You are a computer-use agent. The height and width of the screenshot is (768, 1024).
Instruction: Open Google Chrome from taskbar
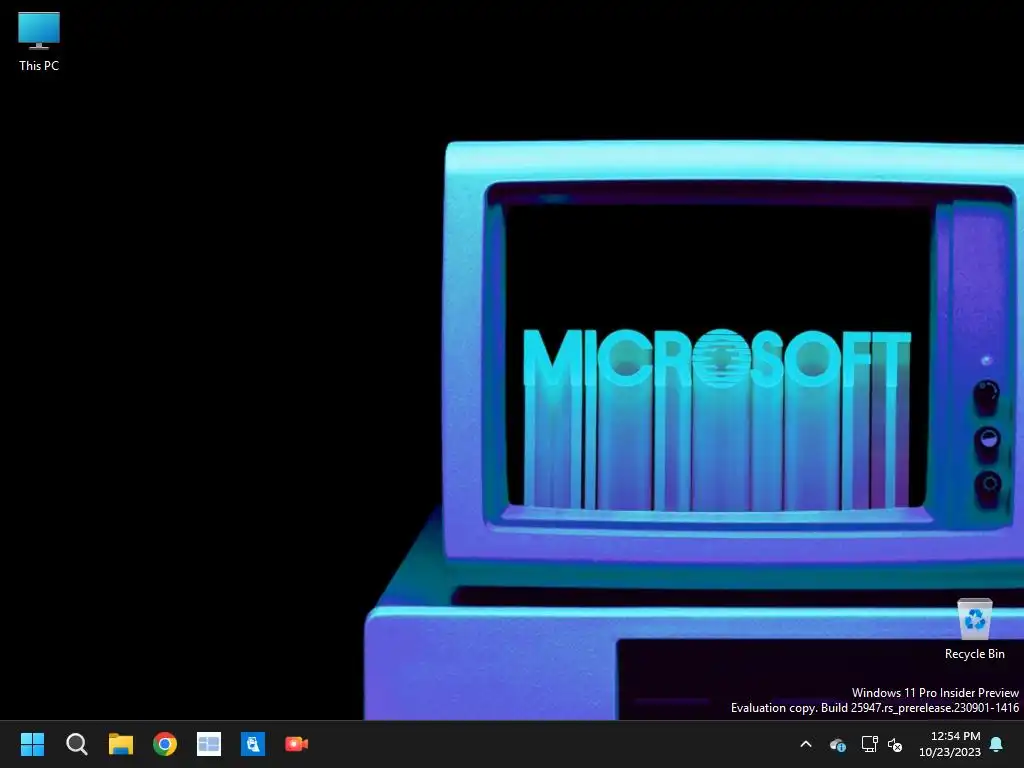click(165, 744)
